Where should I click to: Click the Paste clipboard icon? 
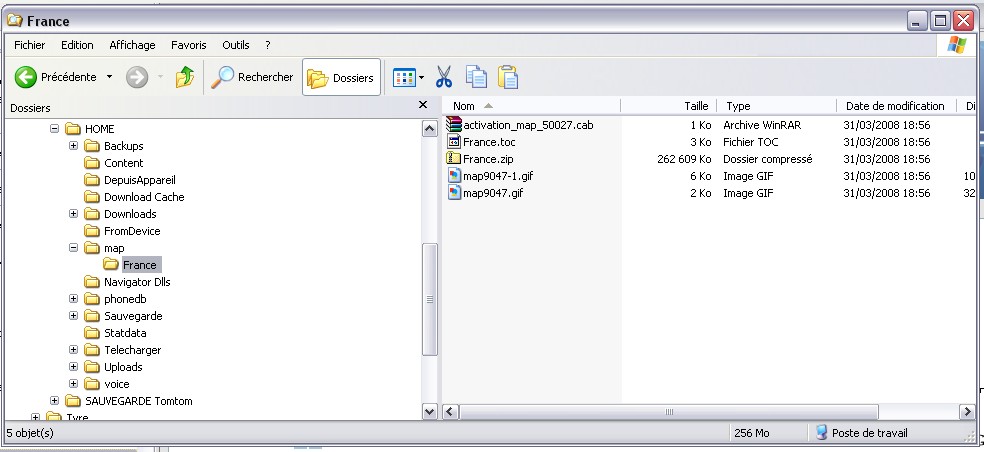pyautogui.click(x=508, y=77)
